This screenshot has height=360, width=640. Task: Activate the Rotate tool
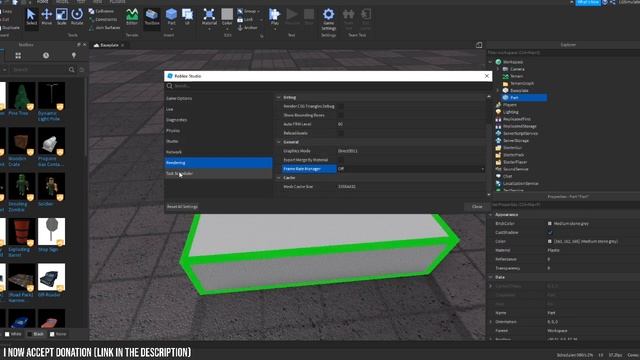pyautogui.click(x=77, y=17)
